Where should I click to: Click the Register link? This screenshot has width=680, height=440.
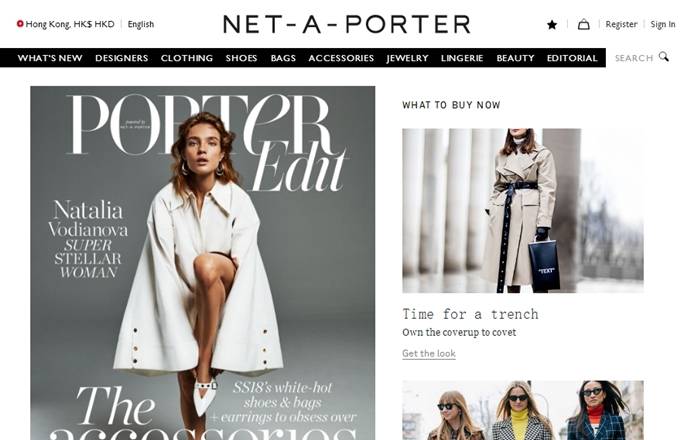point(621,24)
